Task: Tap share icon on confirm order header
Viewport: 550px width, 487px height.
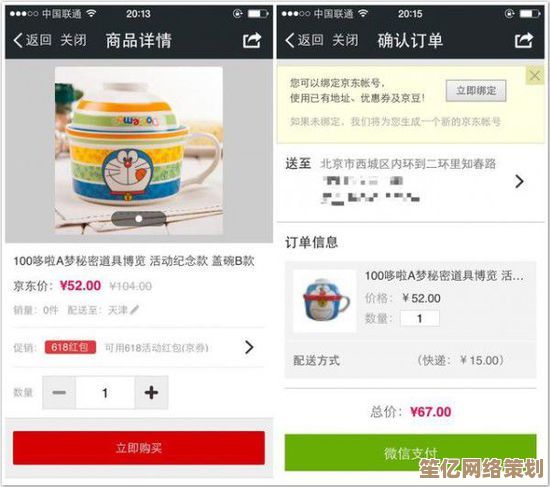Action: pos(524,40)
